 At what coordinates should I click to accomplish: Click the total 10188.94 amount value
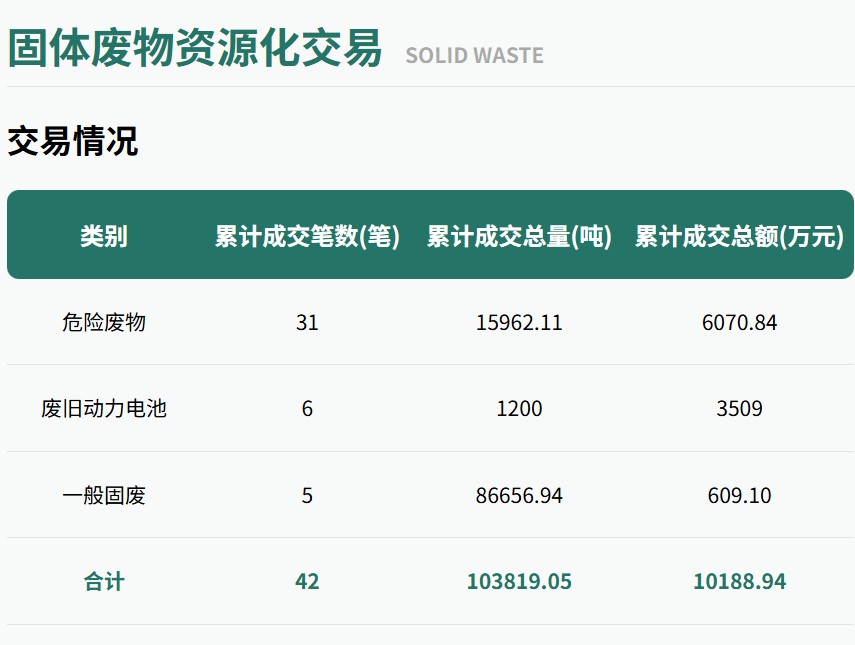739,582
